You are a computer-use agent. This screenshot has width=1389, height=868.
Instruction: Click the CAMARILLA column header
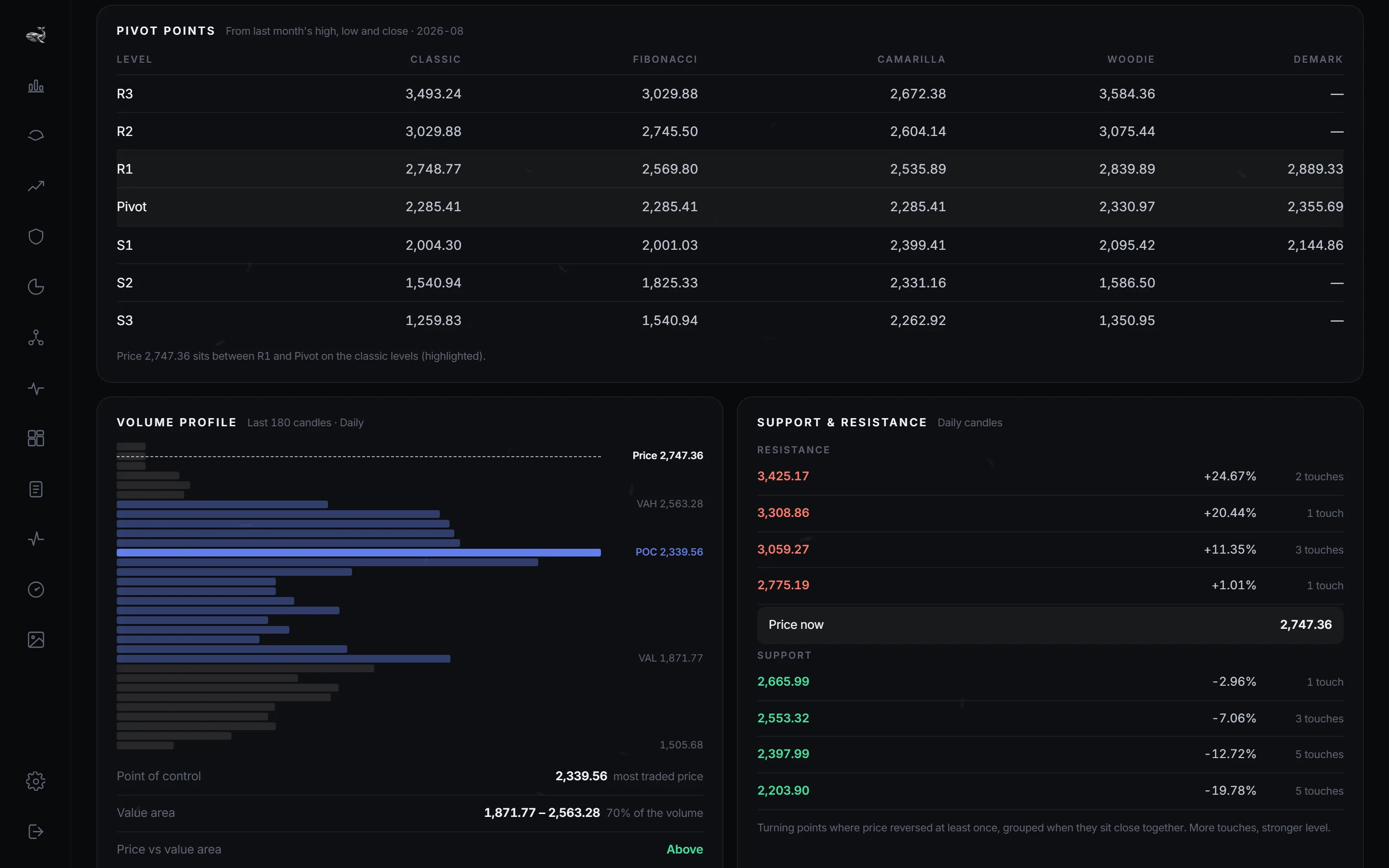pyautogui.click(x=911, y=59)
